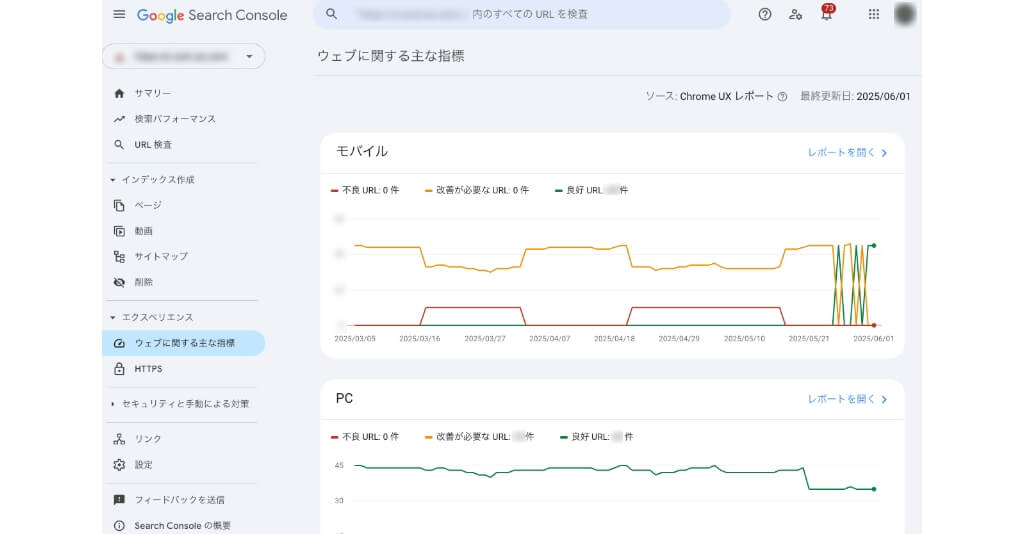Open サイトマップ menu item
The width and height of the screenshot is (1024, 534).
tap(161, 257)
